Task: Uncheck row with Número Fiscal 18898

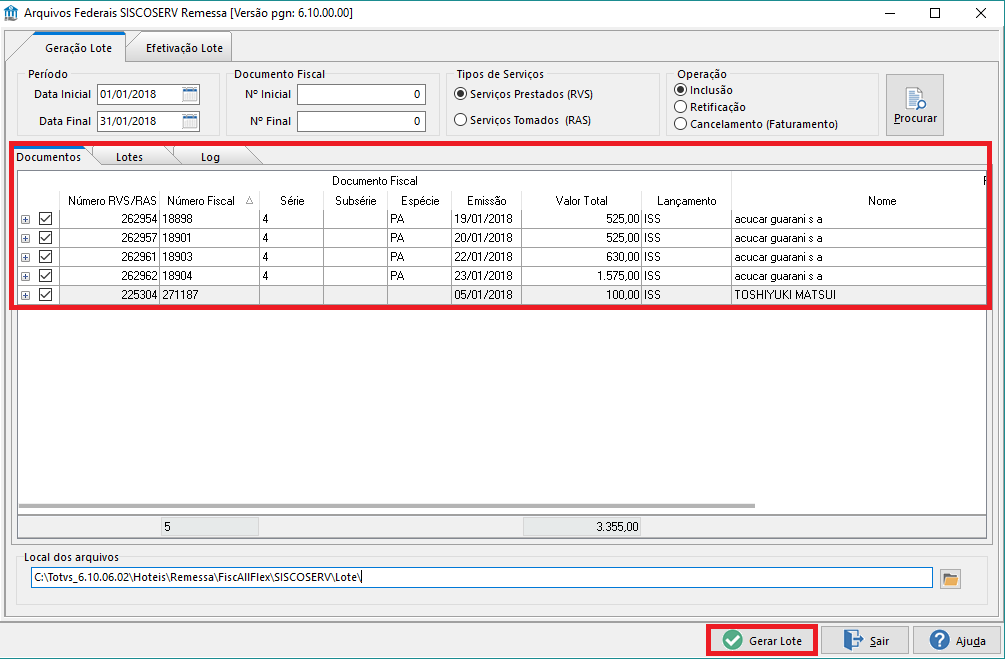Action: click(46, 219)
